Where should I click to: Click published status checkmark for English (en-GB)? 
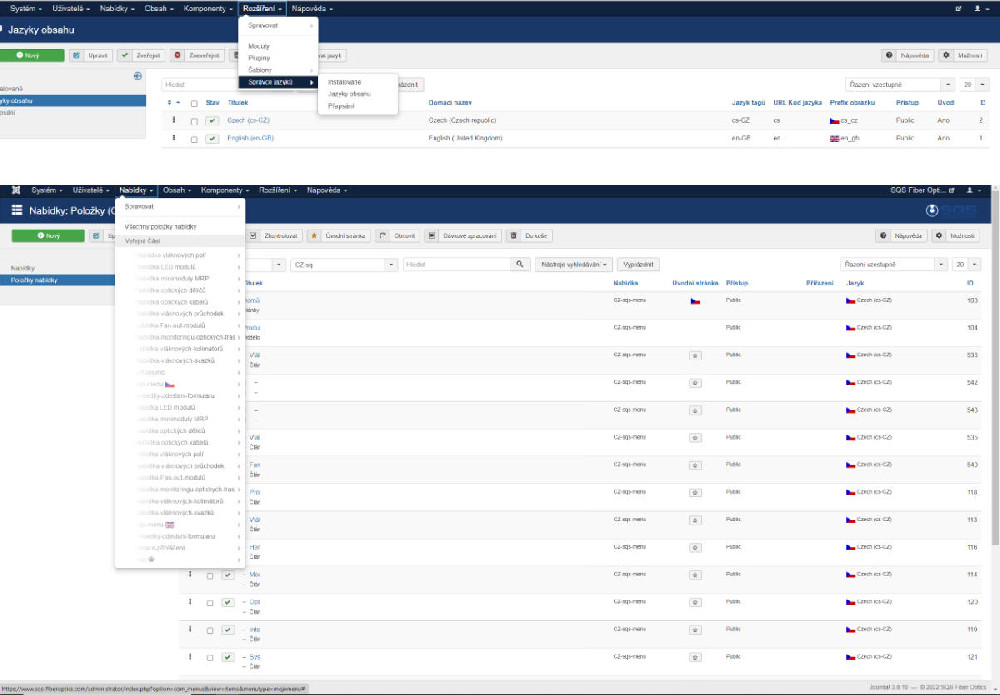coord(212,139)
